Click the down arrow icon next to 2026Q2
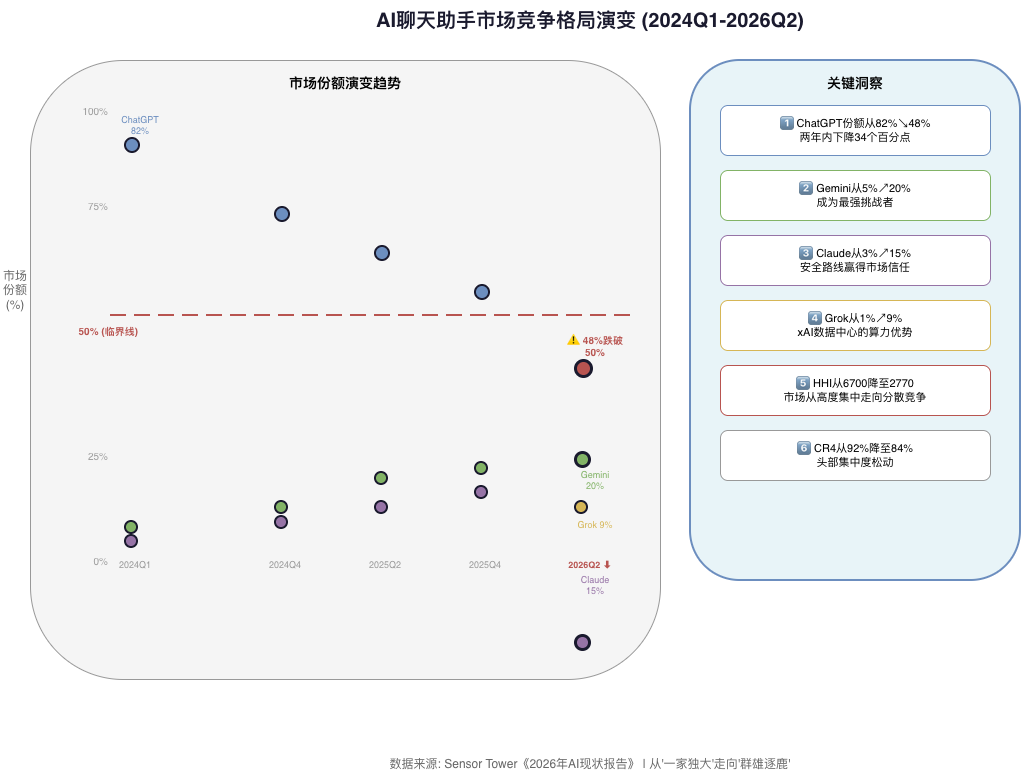1021x779 pixels. pyautogui.click(x=607, y=565)
